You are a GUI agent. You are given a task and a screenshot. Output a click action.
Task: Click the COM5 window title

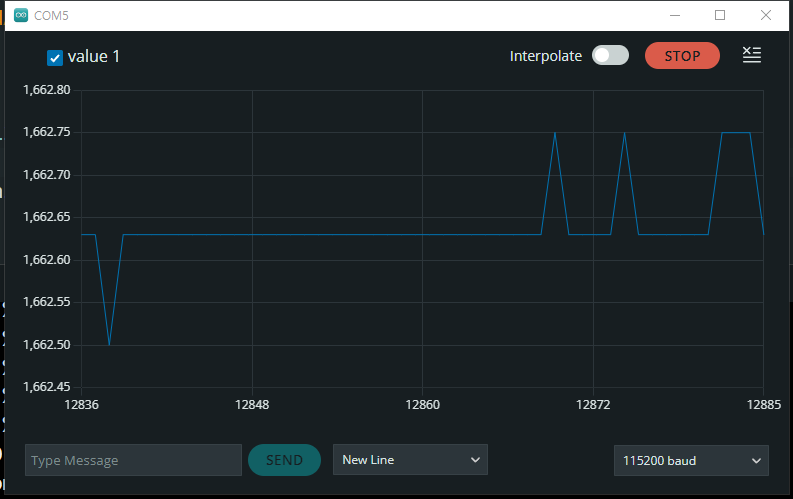[x=51, y=16]
